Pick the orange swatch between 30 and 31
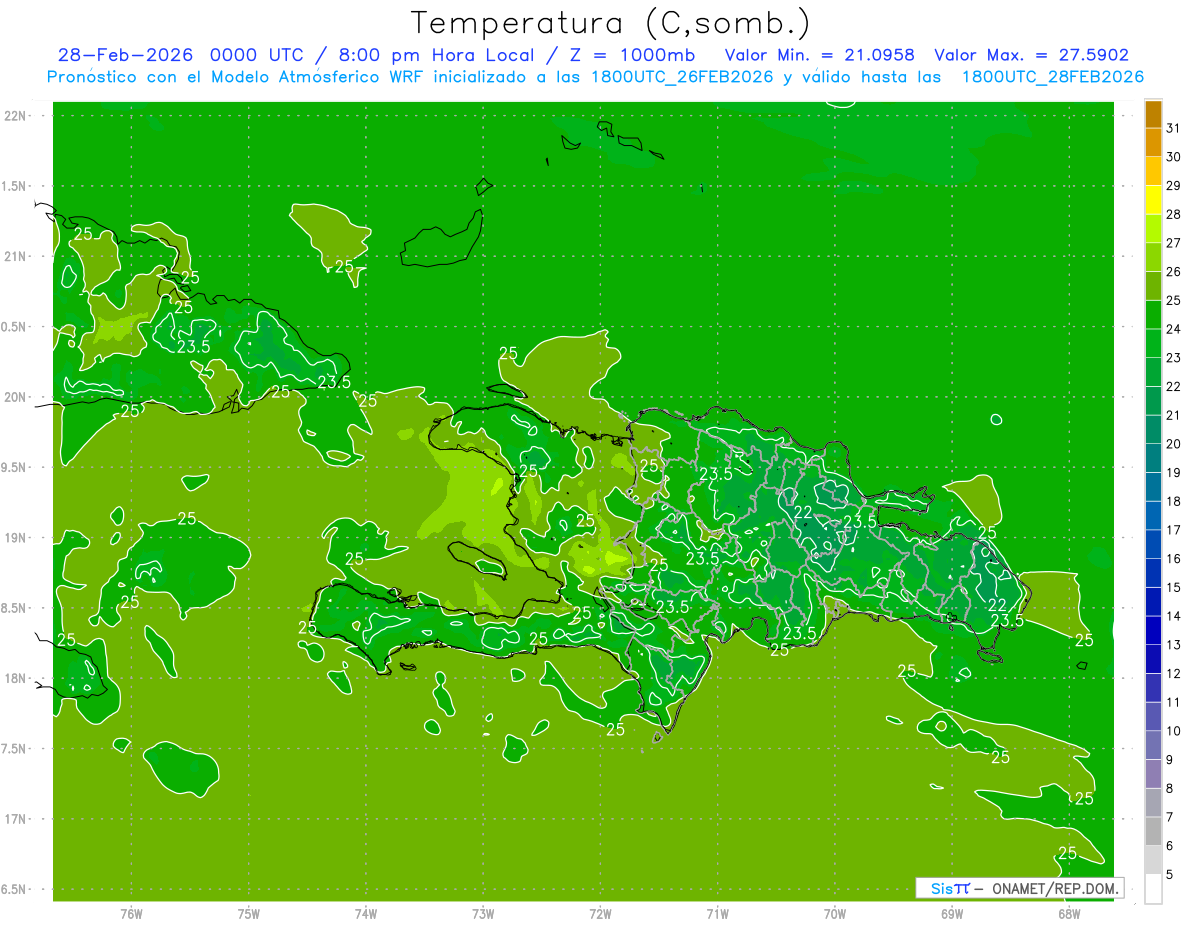Image resolution: width=1200 pixels, height=927 pixels. pos(1153,142)
